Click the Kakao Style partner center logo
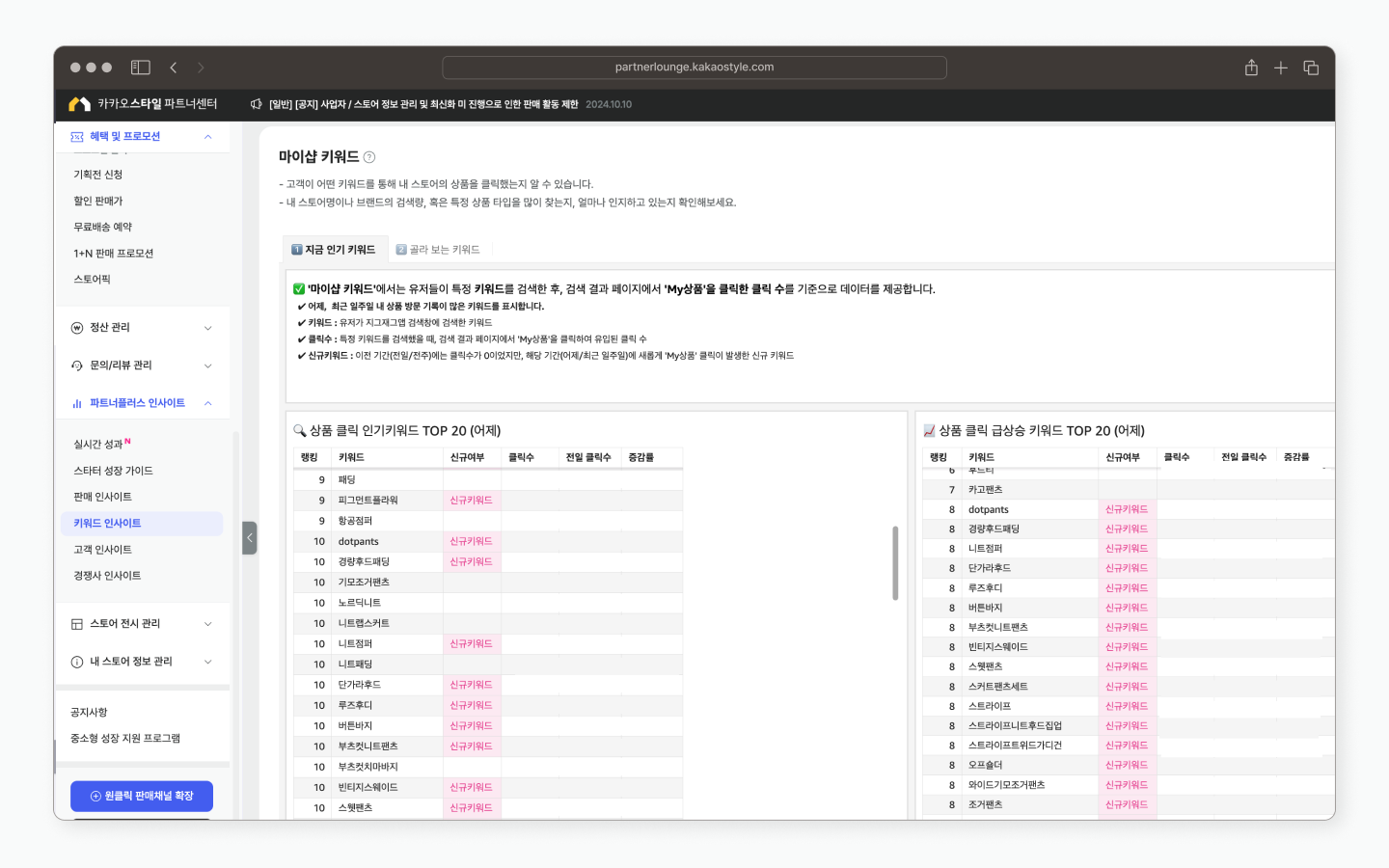 [144, 104]
